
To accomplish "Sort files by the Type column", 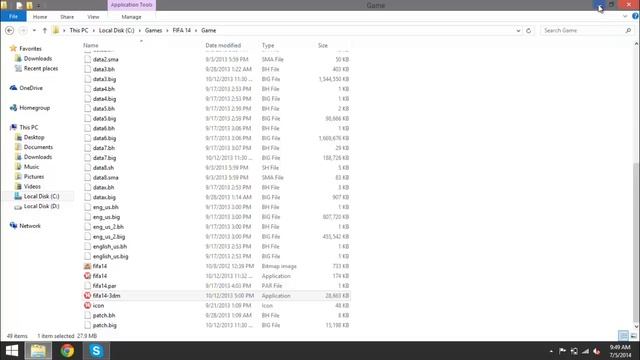I will (x=268, y=45).
